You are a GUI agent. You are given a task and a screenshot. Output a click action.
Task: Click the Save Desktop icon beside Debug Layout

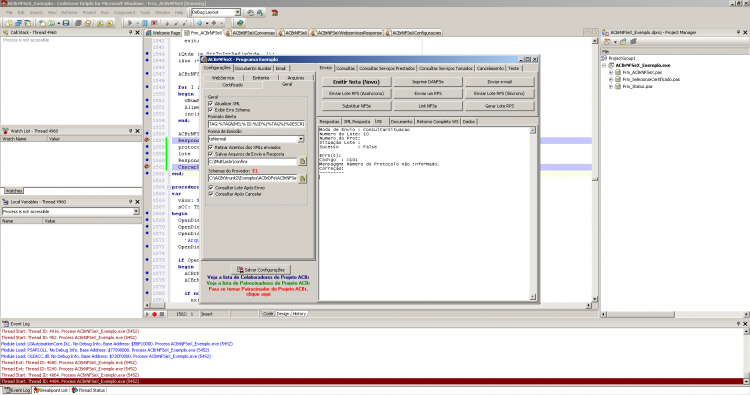pyautogui.click(x=250, y=12)
